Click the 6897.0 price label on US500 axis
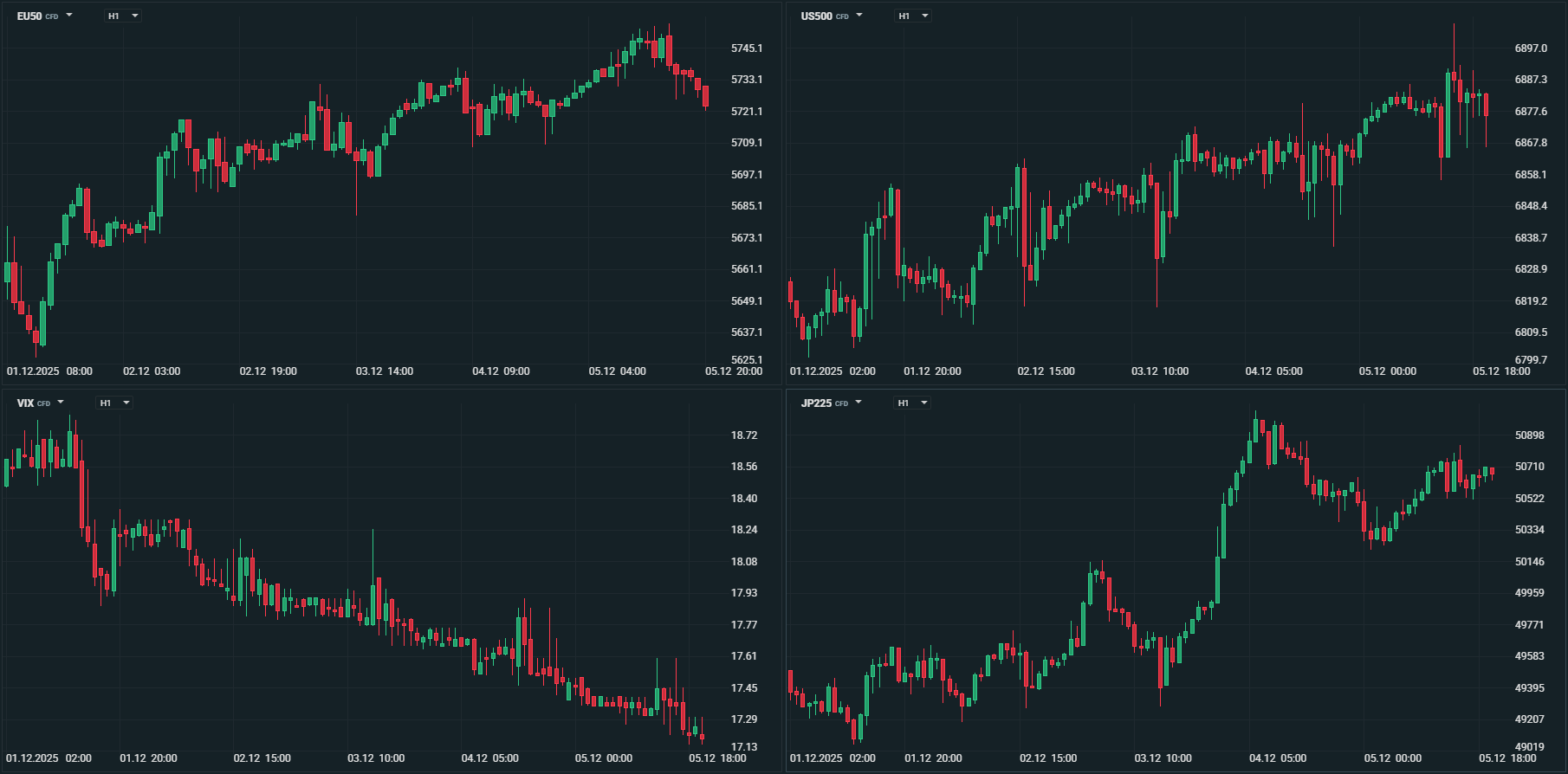1568x774 pixels. 1531,48
